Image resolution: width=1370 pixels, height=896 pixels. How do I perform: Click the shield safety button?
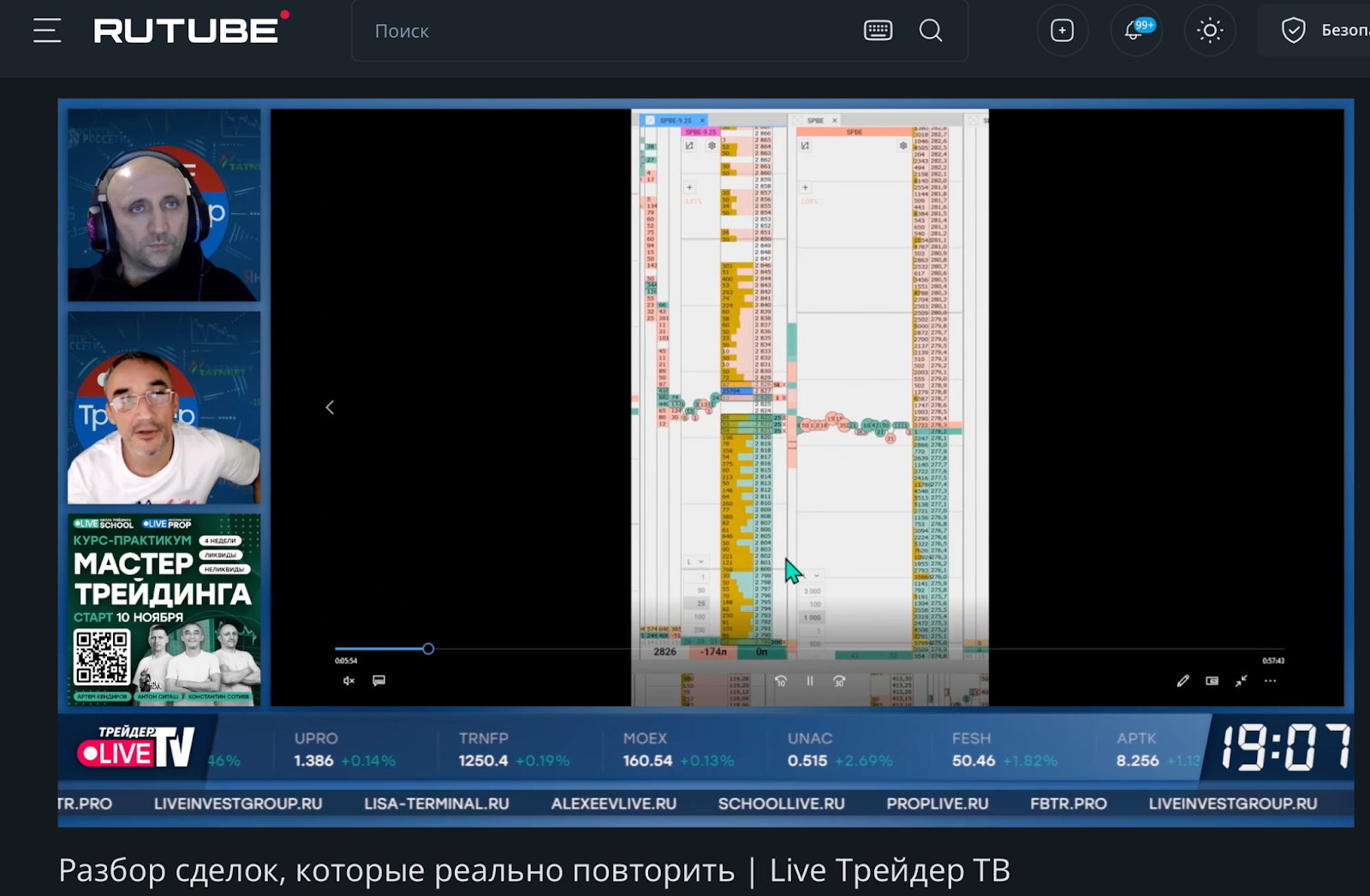[x=1293, y=31]
